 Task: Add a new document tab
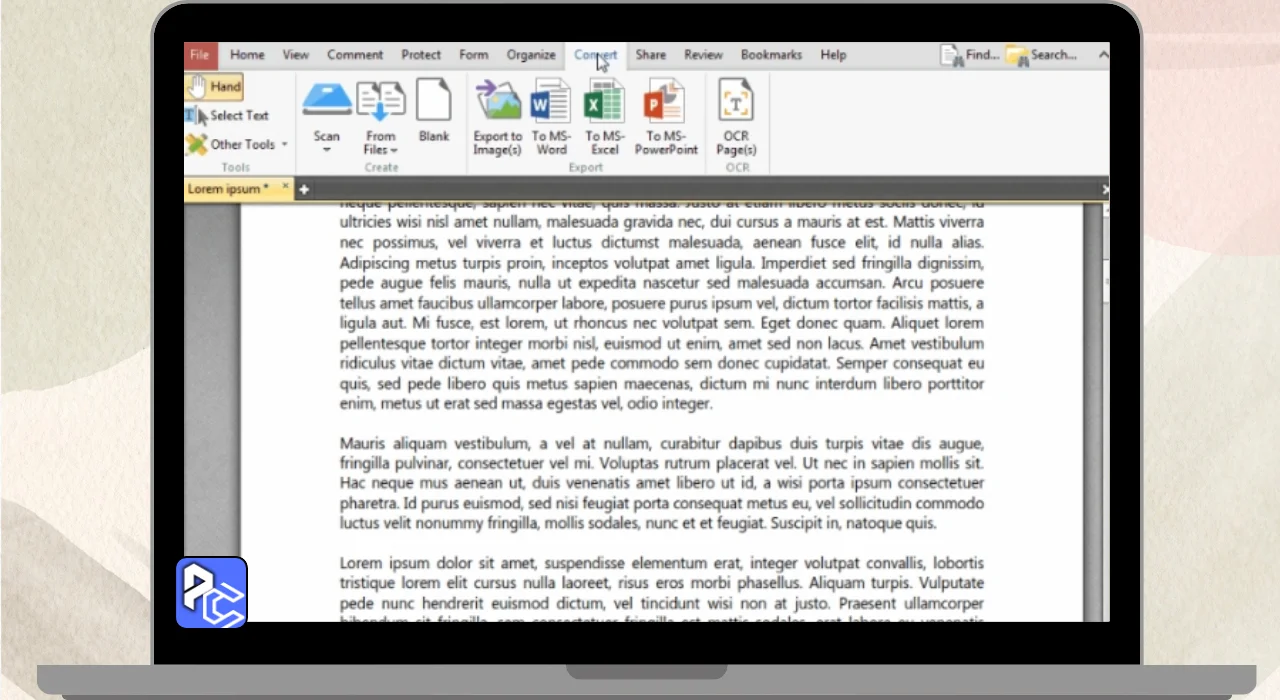click(x=304, y=189)
